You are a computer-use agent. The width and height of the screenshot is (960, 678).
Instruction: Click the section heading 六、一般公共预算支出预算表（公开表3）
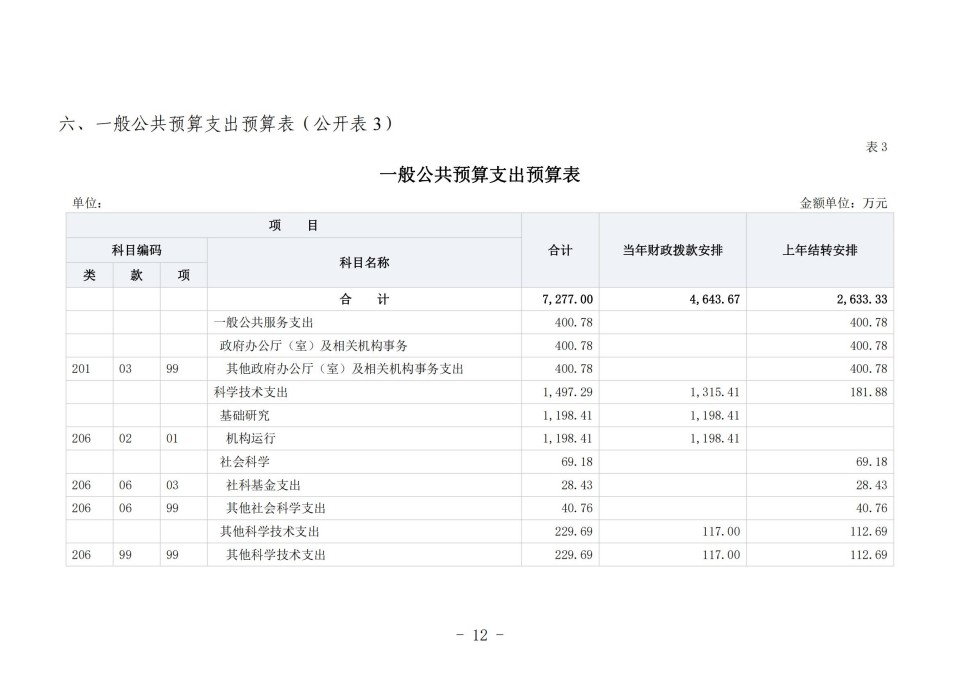point(226,124)
